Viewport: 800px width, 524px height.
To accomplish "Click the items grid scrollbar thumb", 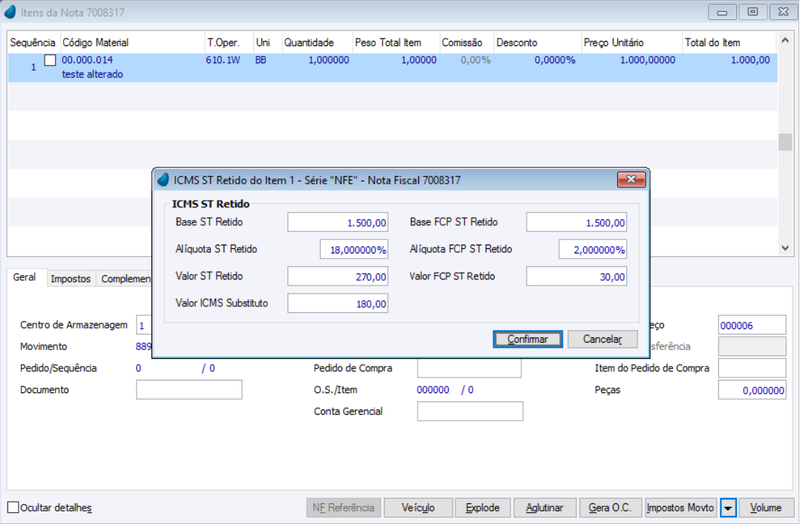I will point(785,142).
